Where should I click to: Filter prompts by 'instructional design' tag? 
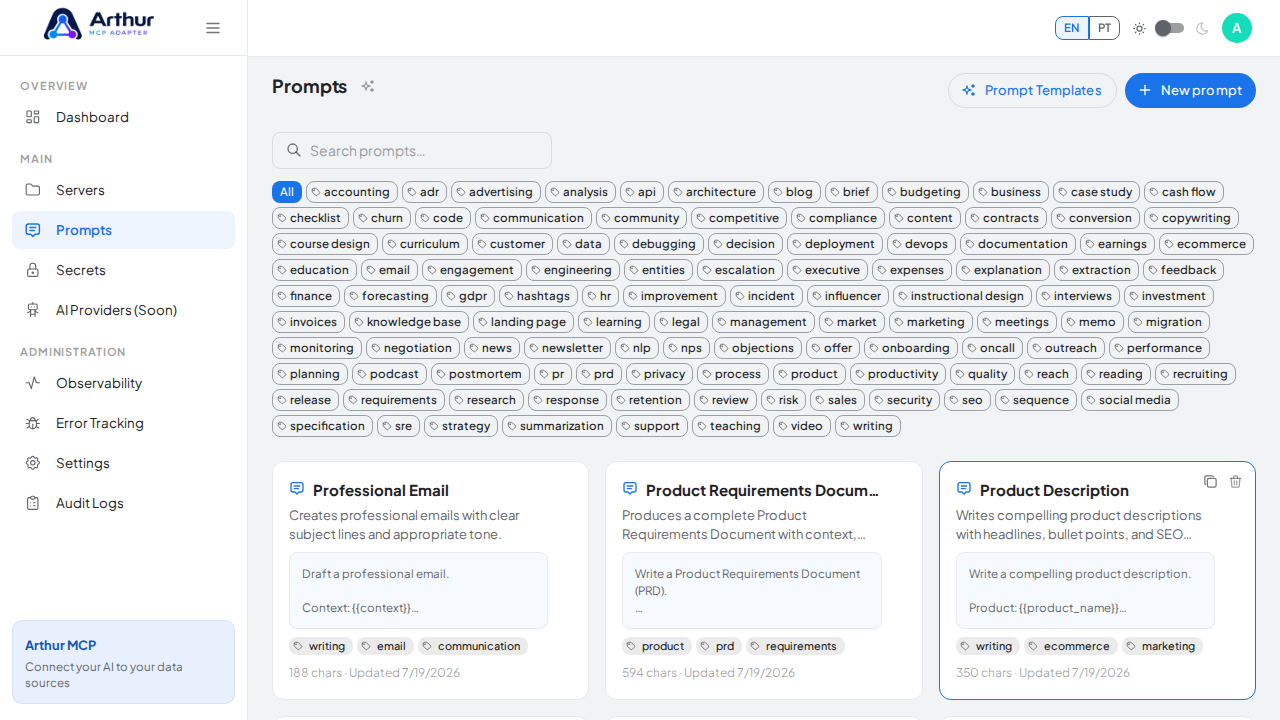coord(962,296)
